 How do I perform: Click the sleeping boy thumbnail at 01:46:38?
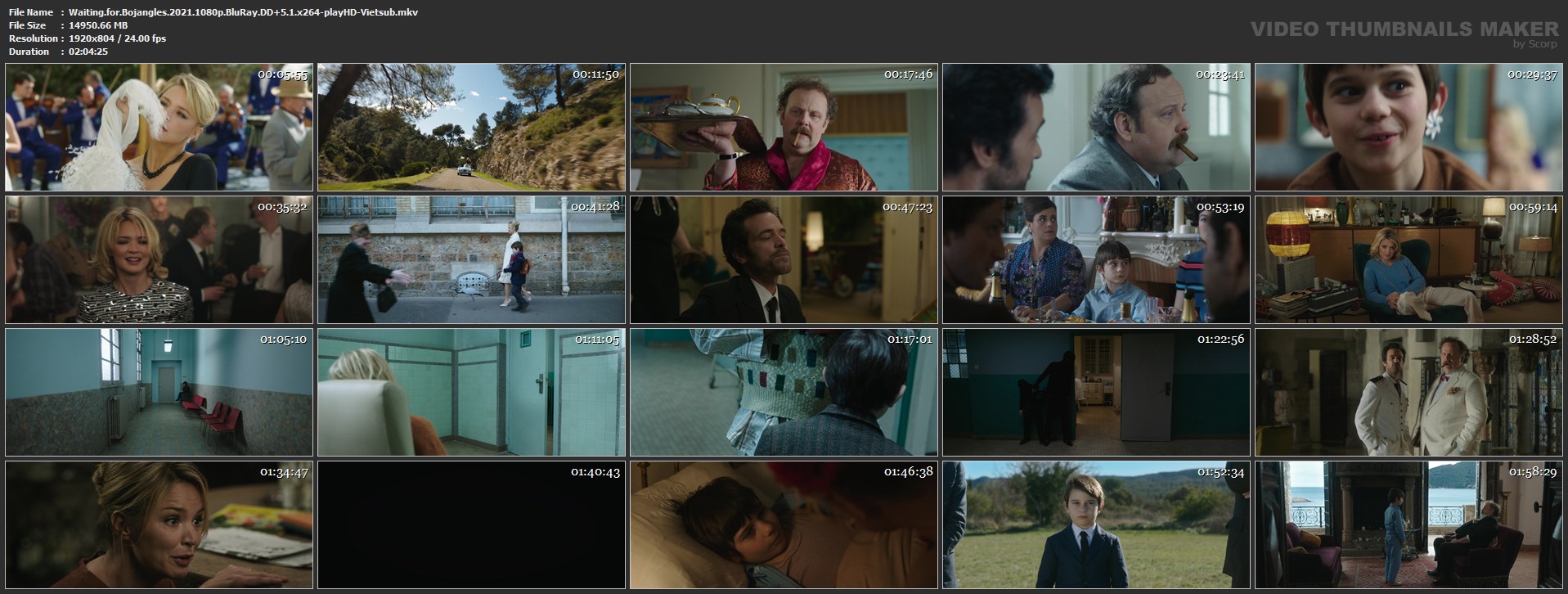(x=784, y=524)
